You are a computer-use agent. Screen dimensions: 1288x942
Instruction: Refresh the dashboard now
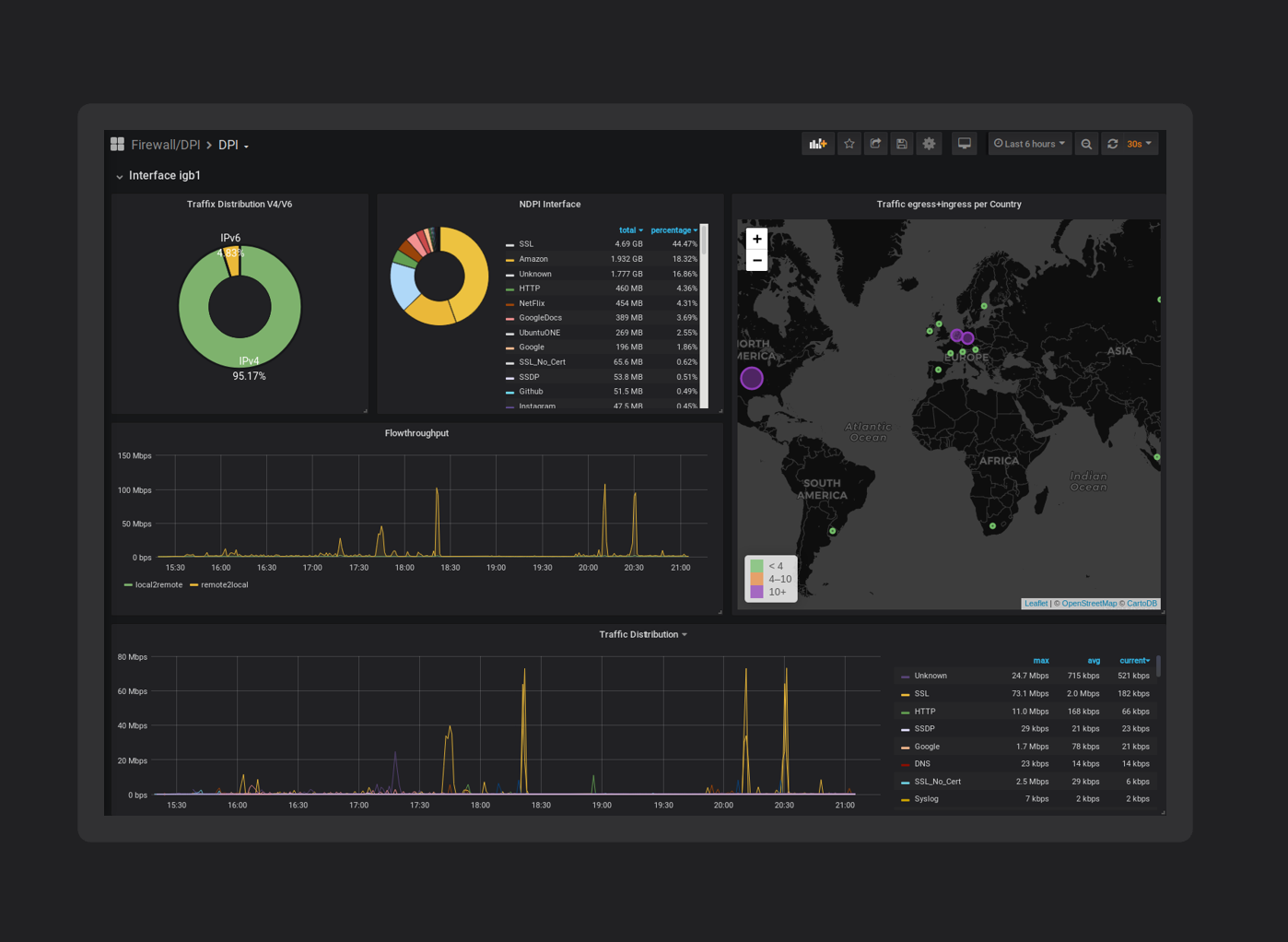point(1113,144)
